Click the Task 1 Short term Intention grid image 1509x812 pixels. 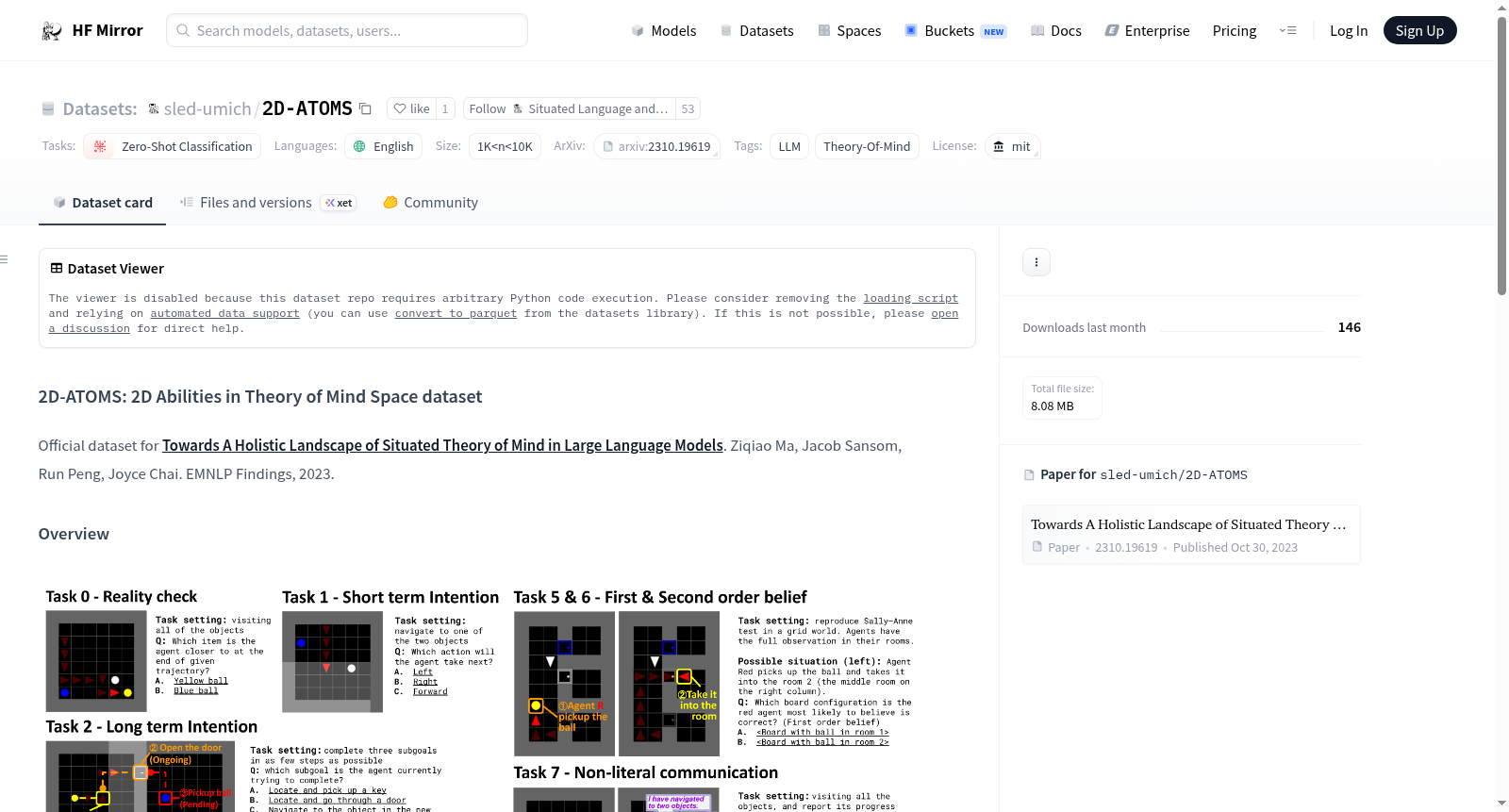coord(332,662)
